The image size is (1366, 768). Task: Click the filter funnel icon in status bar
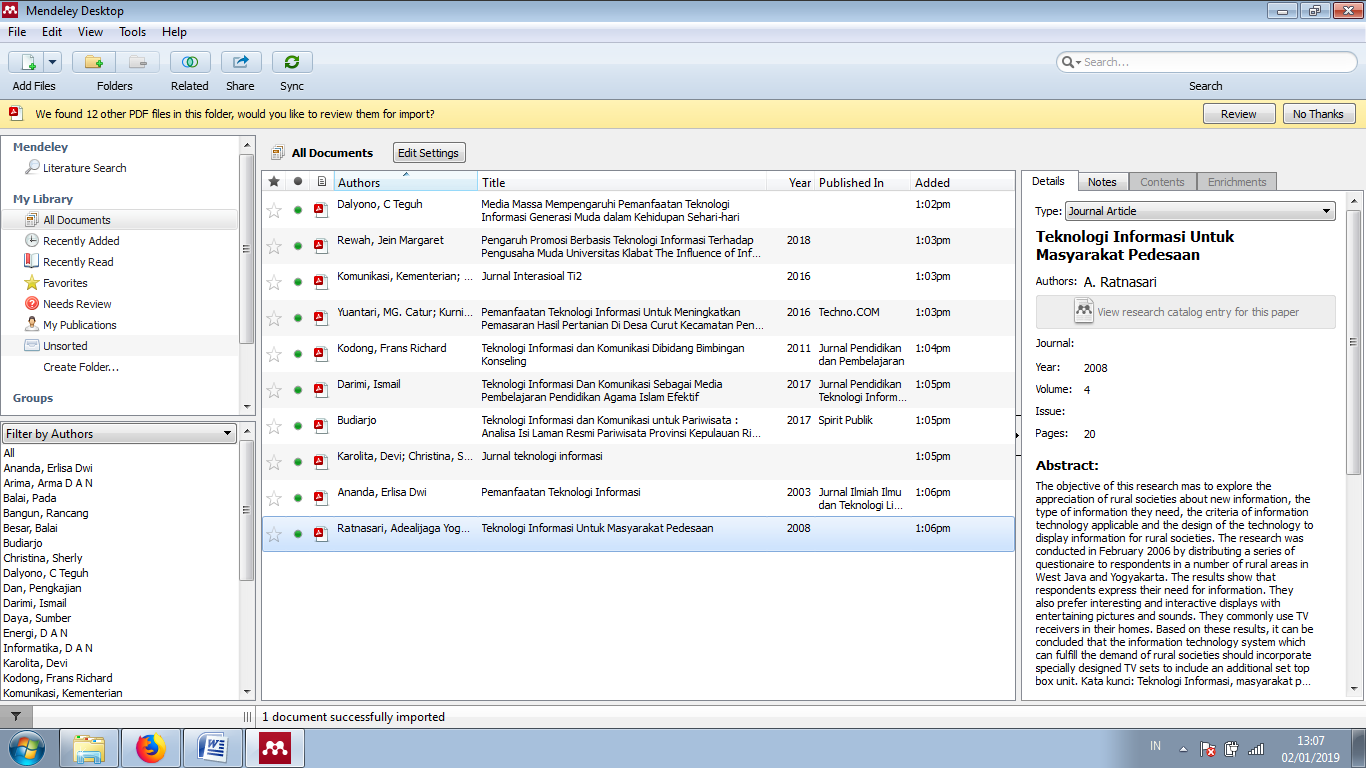point(16,716)
